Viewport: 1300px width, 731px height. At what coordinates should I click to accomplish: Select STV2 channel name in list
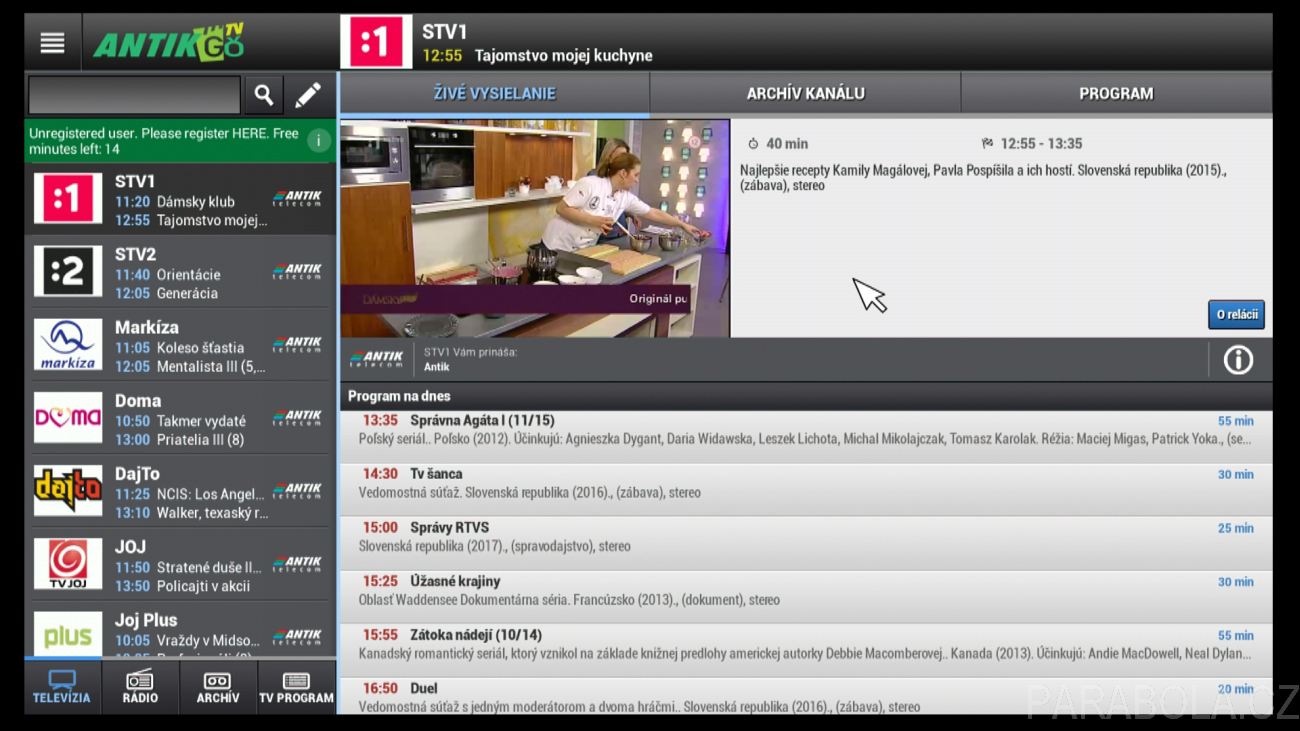135,254
